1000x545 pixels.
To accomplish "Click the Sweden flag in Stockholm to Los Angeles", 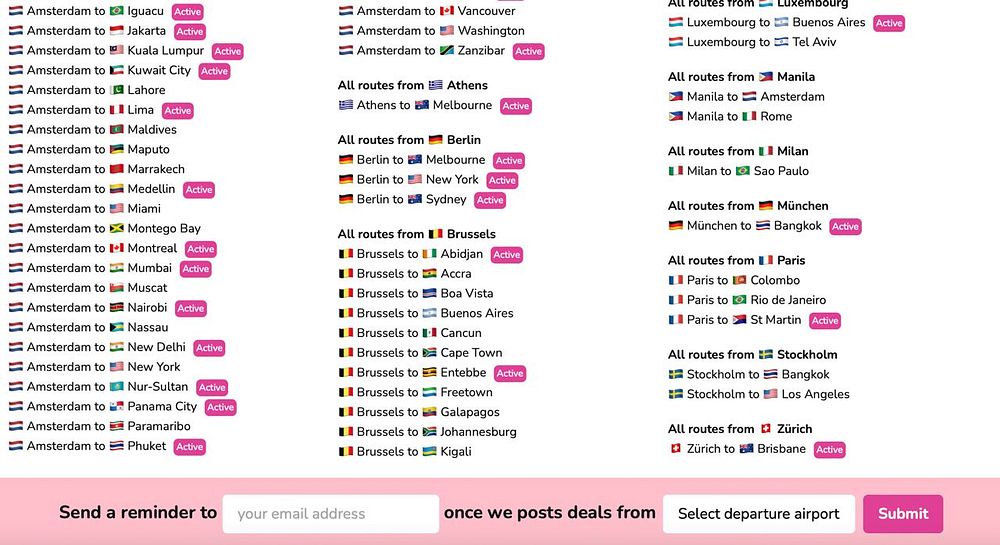I will pyautogui.click(x=676, y=394).
